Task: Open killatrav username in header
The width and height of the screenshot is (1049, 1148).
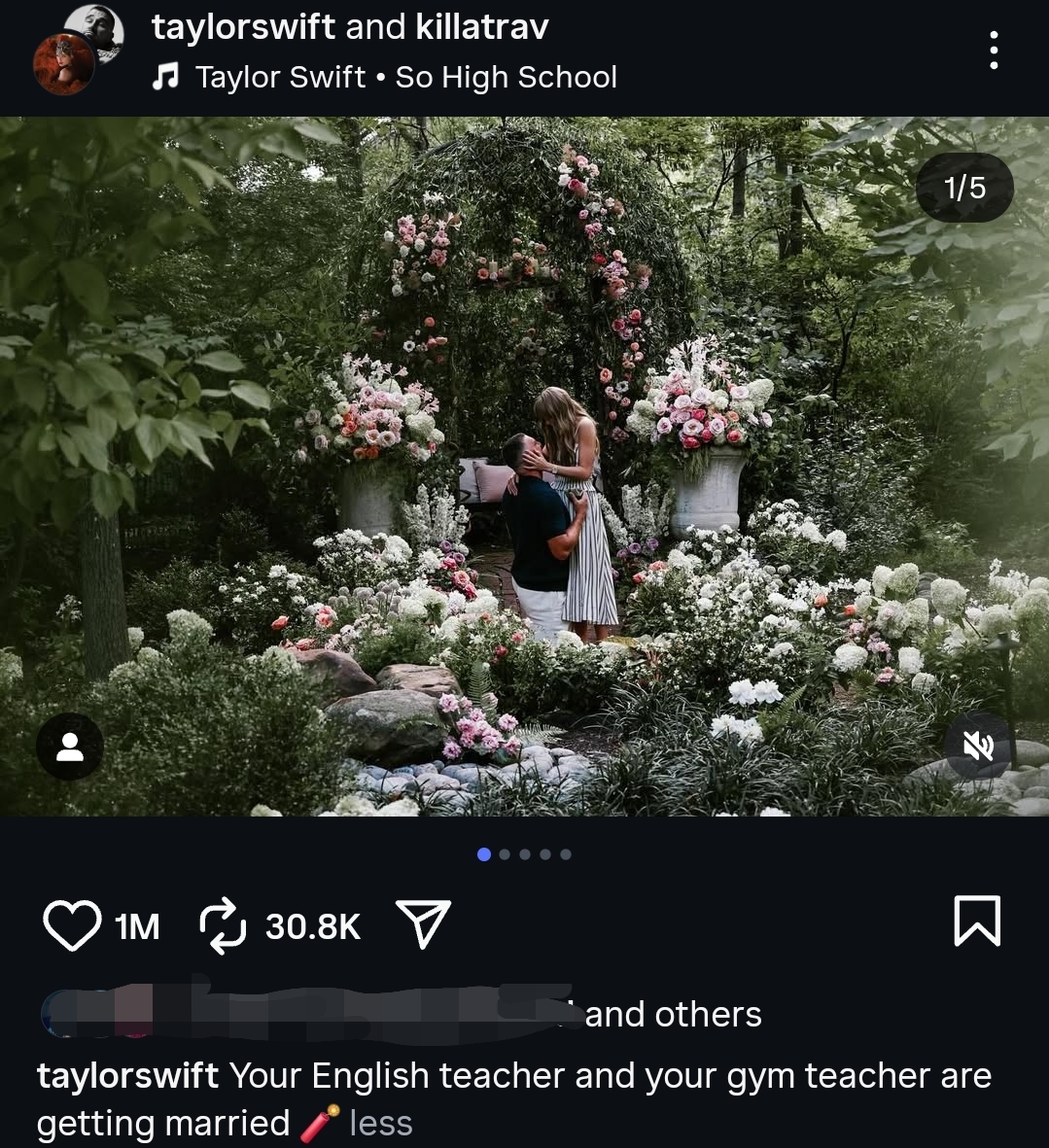Action: 482,27
